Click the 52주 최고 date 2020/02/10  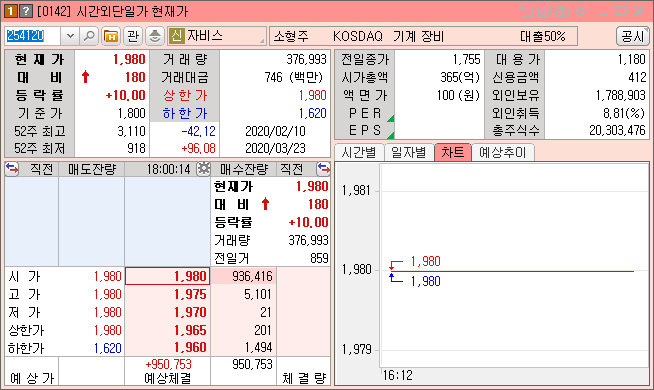[275, 131]
